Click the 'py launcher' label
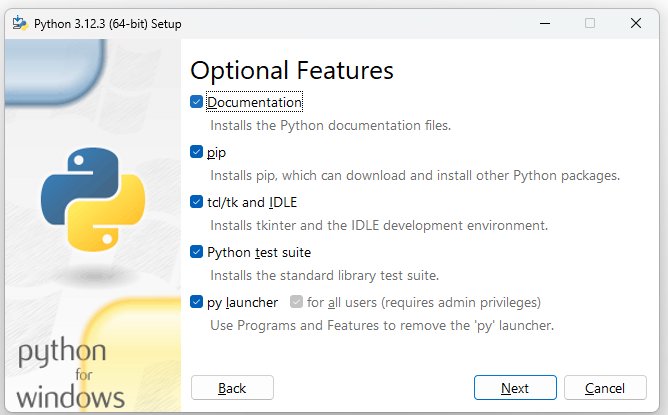 243,302
